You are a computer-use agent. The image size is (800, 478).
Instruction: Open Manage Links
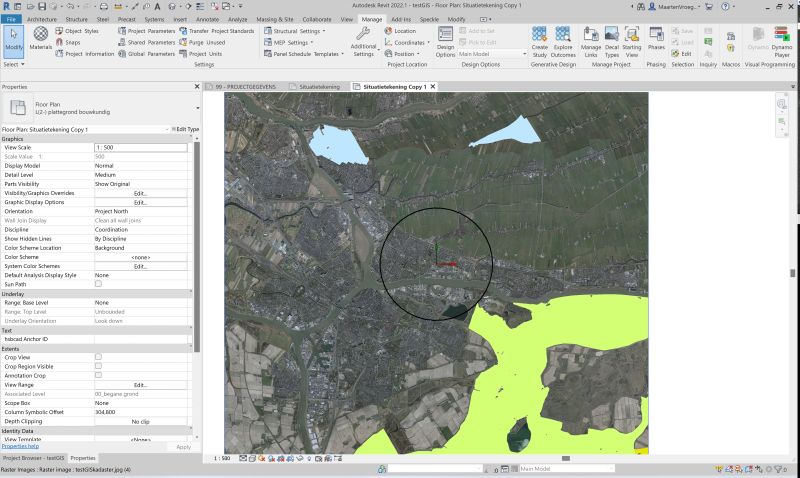pyautogui.click(x=591, y=42)
